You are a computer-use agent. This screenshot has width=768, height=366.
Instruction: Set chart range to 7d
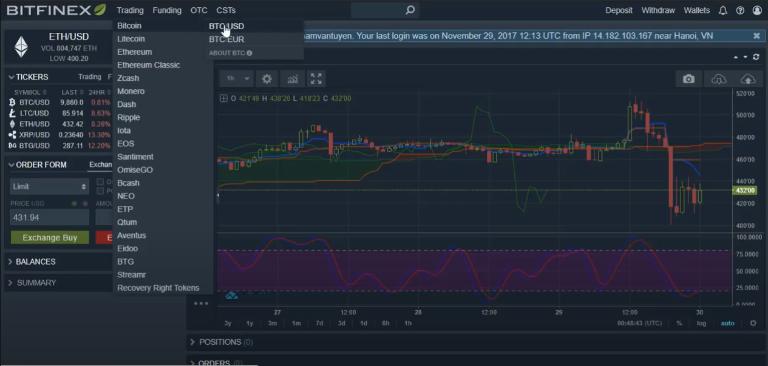click(319, 323)
